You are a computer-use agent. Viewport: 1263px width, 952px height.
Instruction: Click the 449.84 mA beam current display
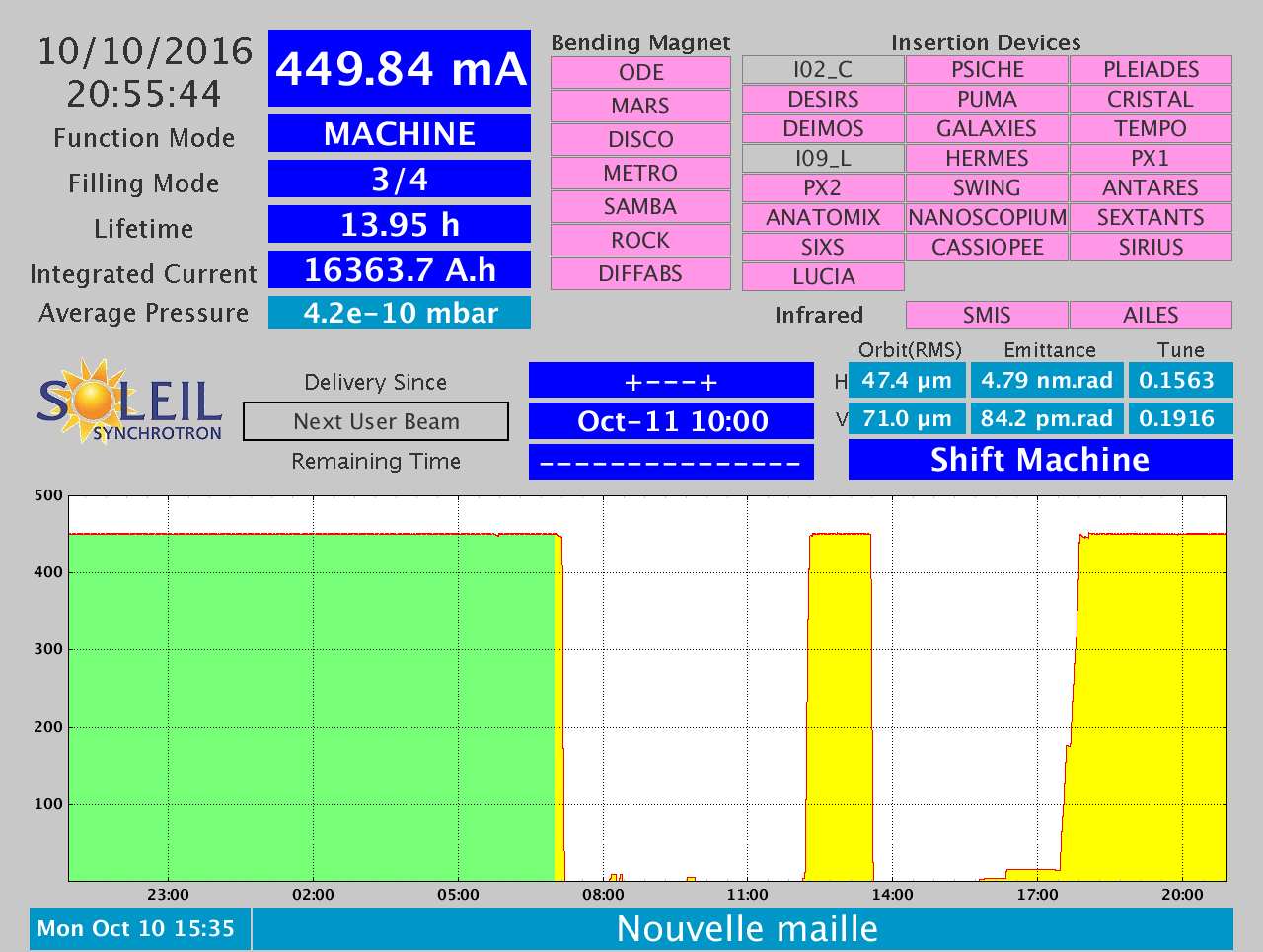coord(400,68)
